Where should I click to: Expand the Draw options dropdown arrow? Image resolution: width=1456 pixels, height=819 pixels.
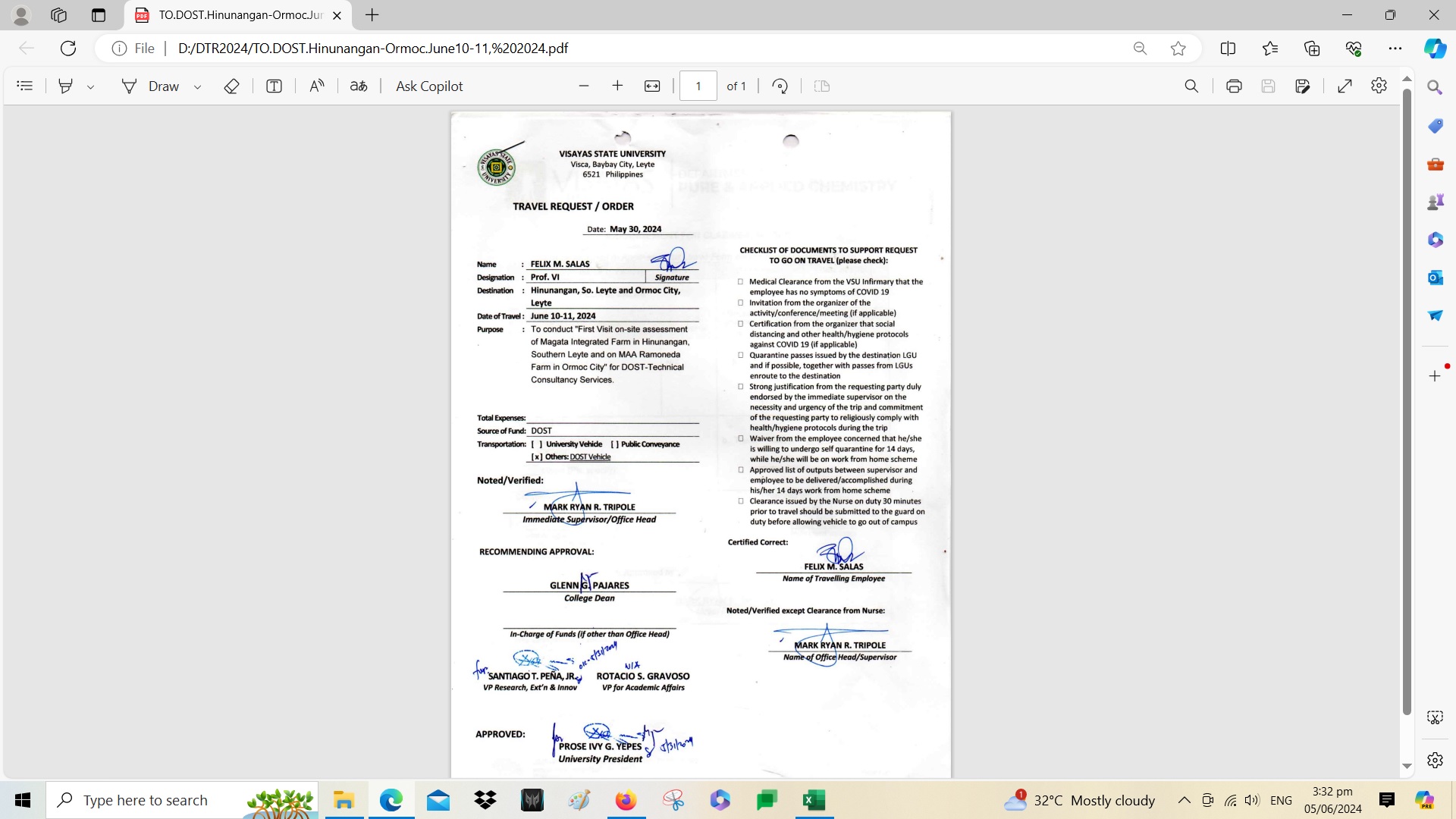point(198,87)
